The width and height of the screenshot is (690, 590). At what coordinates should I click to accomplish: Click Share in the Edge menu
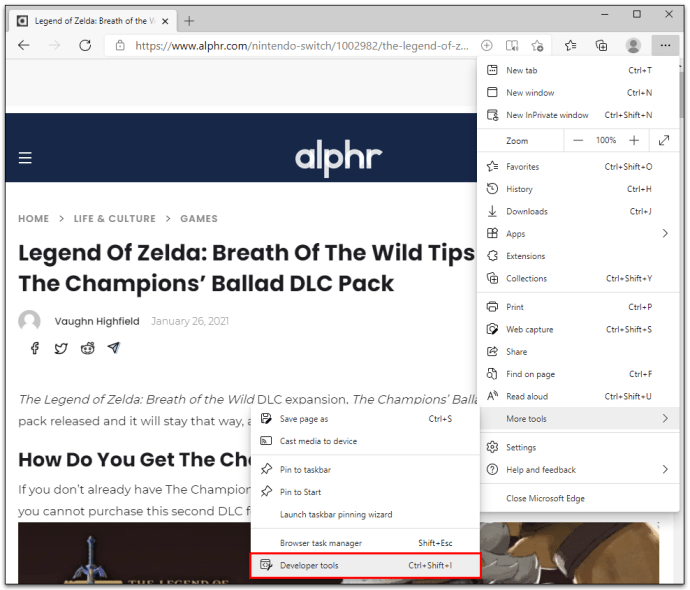[578, 352]
